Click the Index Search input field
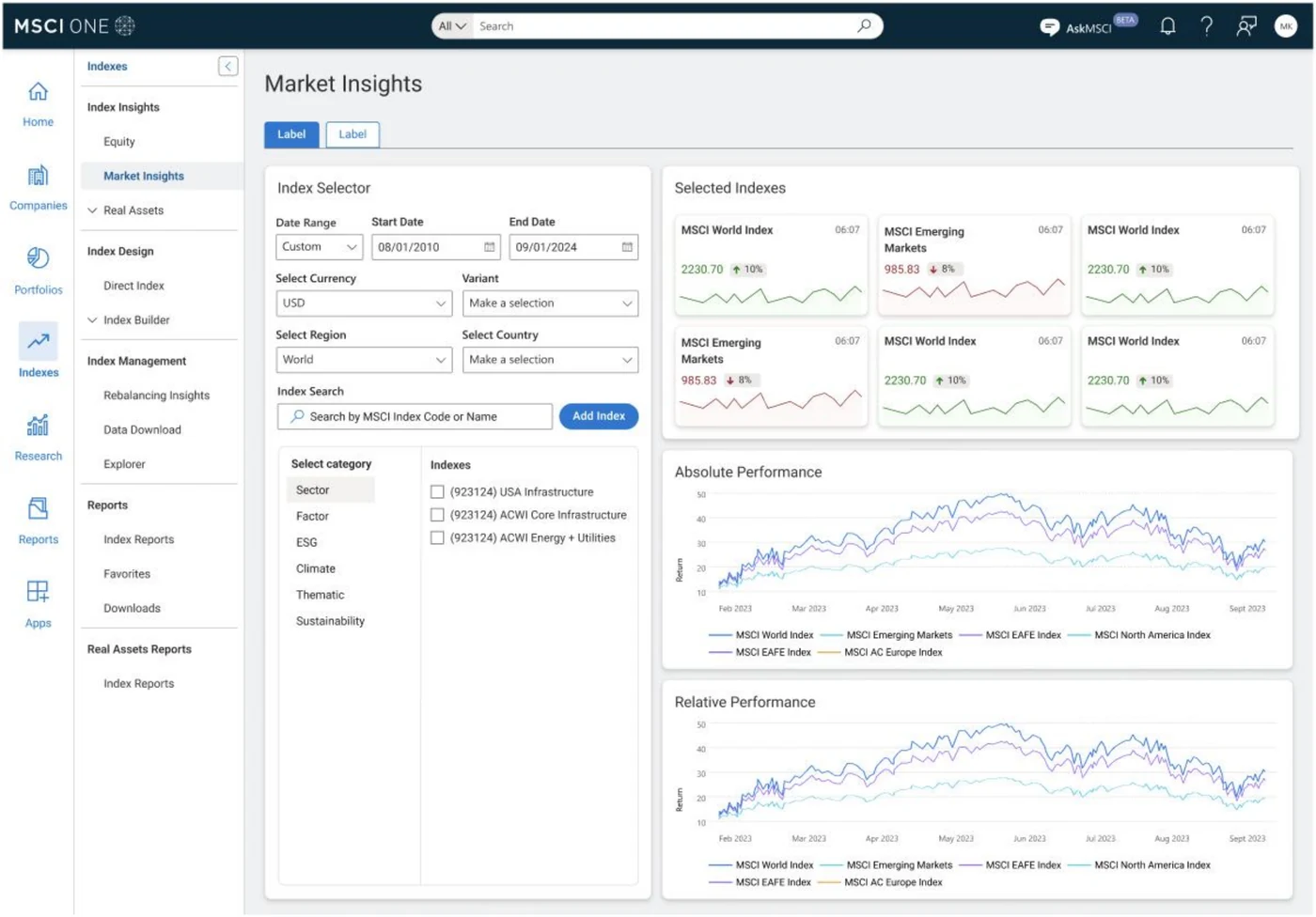1316x917 pixels. tap(415, 416)
